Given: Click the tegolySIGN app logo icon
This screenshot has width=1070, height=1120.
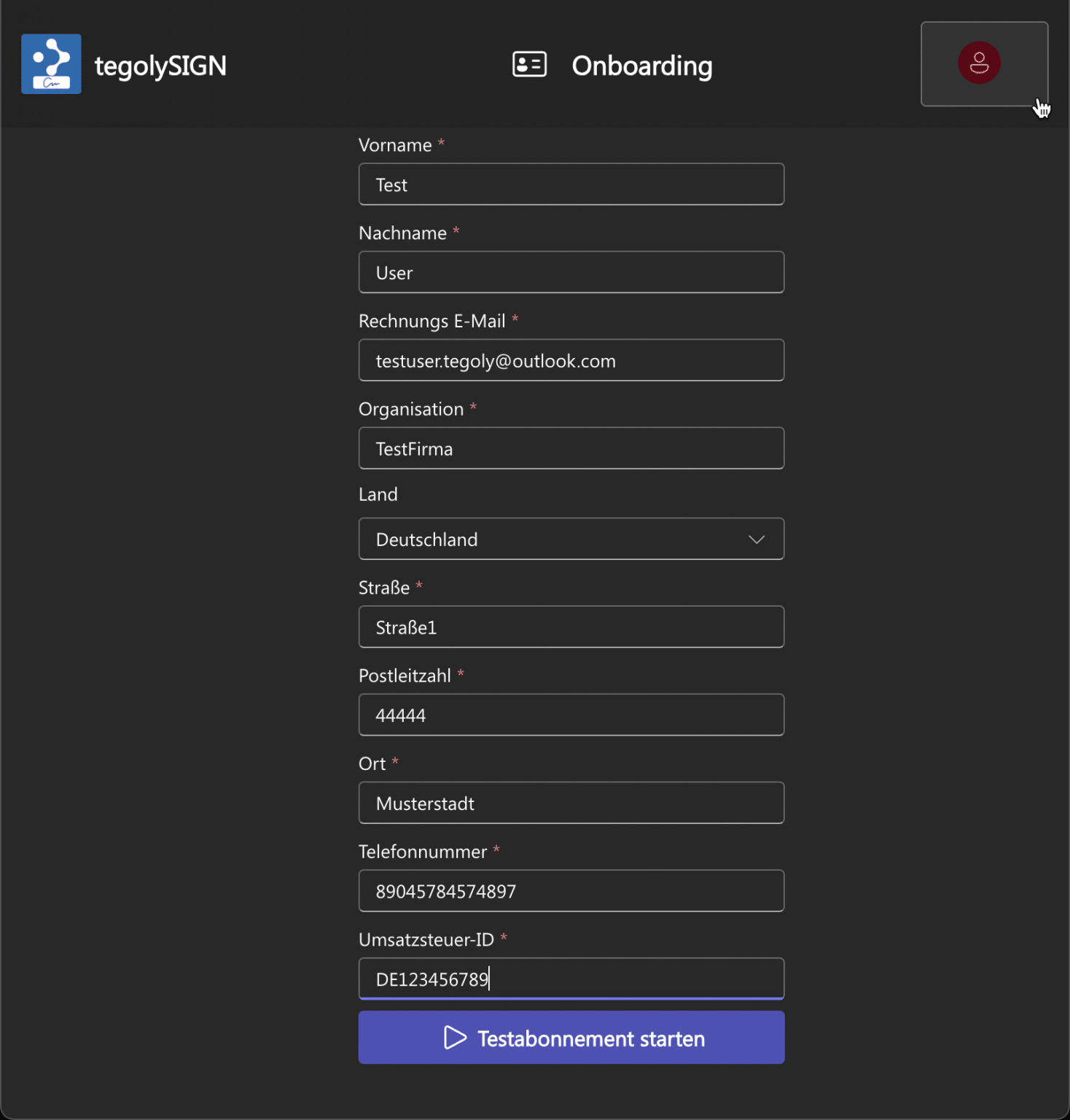Looking at the screenshot, I should [51, 64].
